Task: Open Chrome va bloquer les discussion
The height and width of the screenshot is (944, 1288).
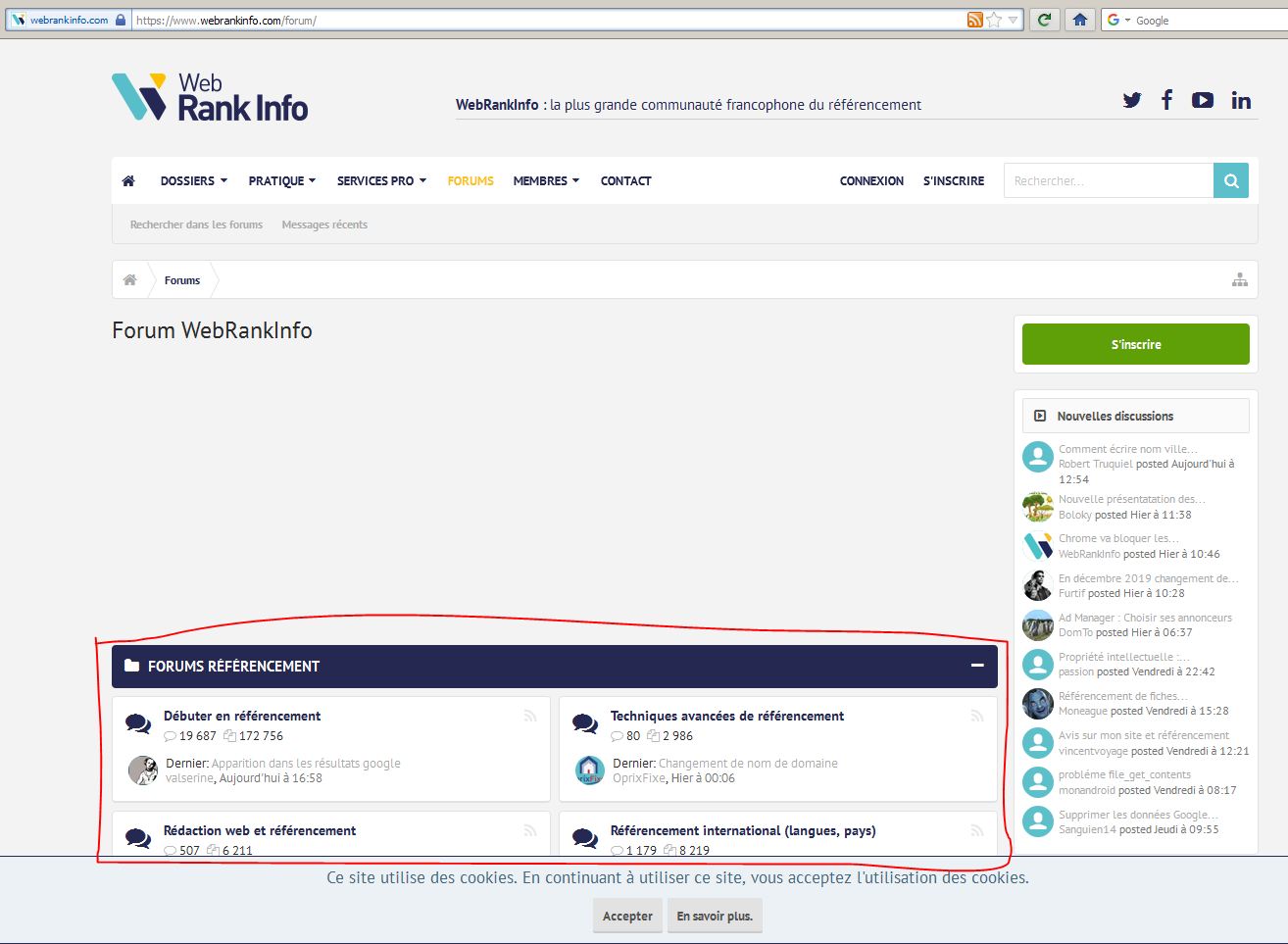Action: 1118,538
